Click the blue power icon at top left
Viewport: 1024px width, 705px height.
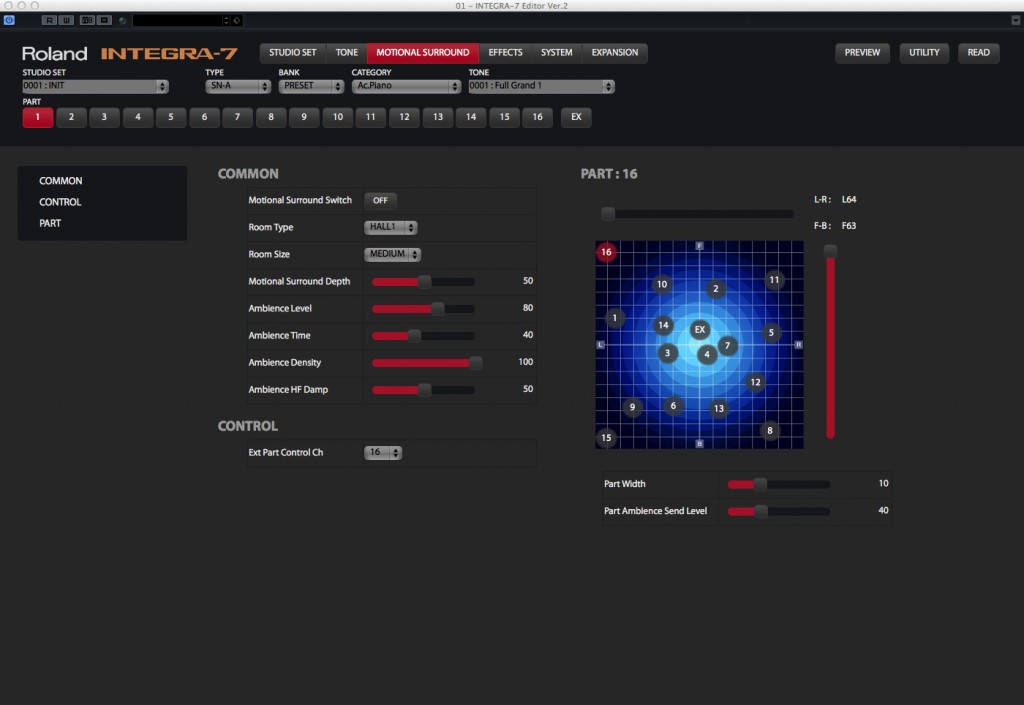pyautogui.click(x=9, y=18)
